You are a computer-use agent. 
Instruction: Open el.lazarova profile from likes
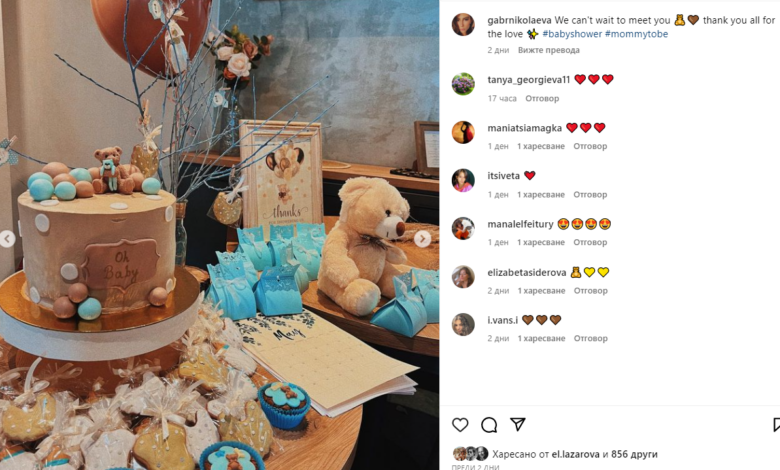click(576, 454)
